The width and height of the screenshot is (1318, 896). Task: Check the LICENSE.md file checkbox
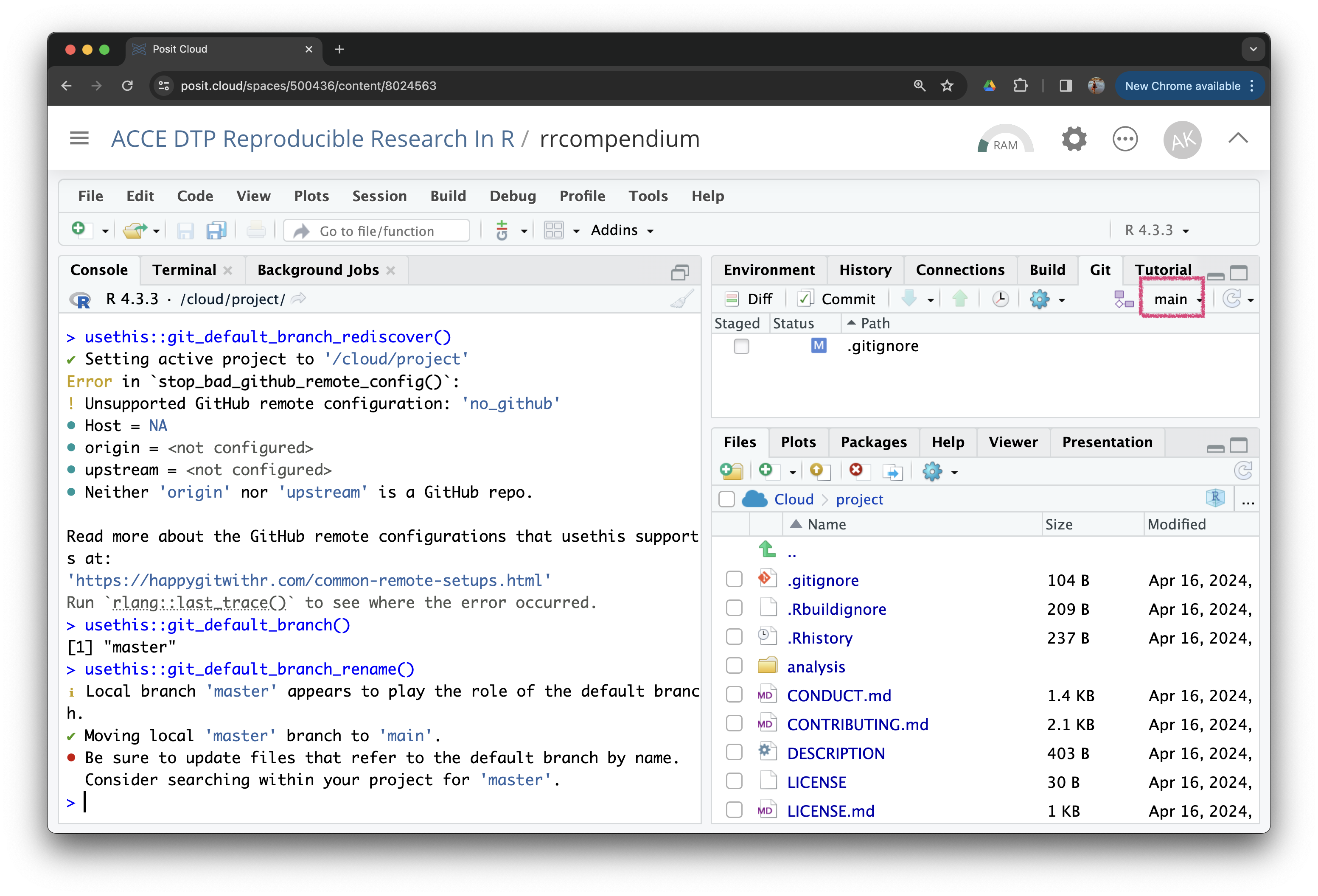(734, 810)
